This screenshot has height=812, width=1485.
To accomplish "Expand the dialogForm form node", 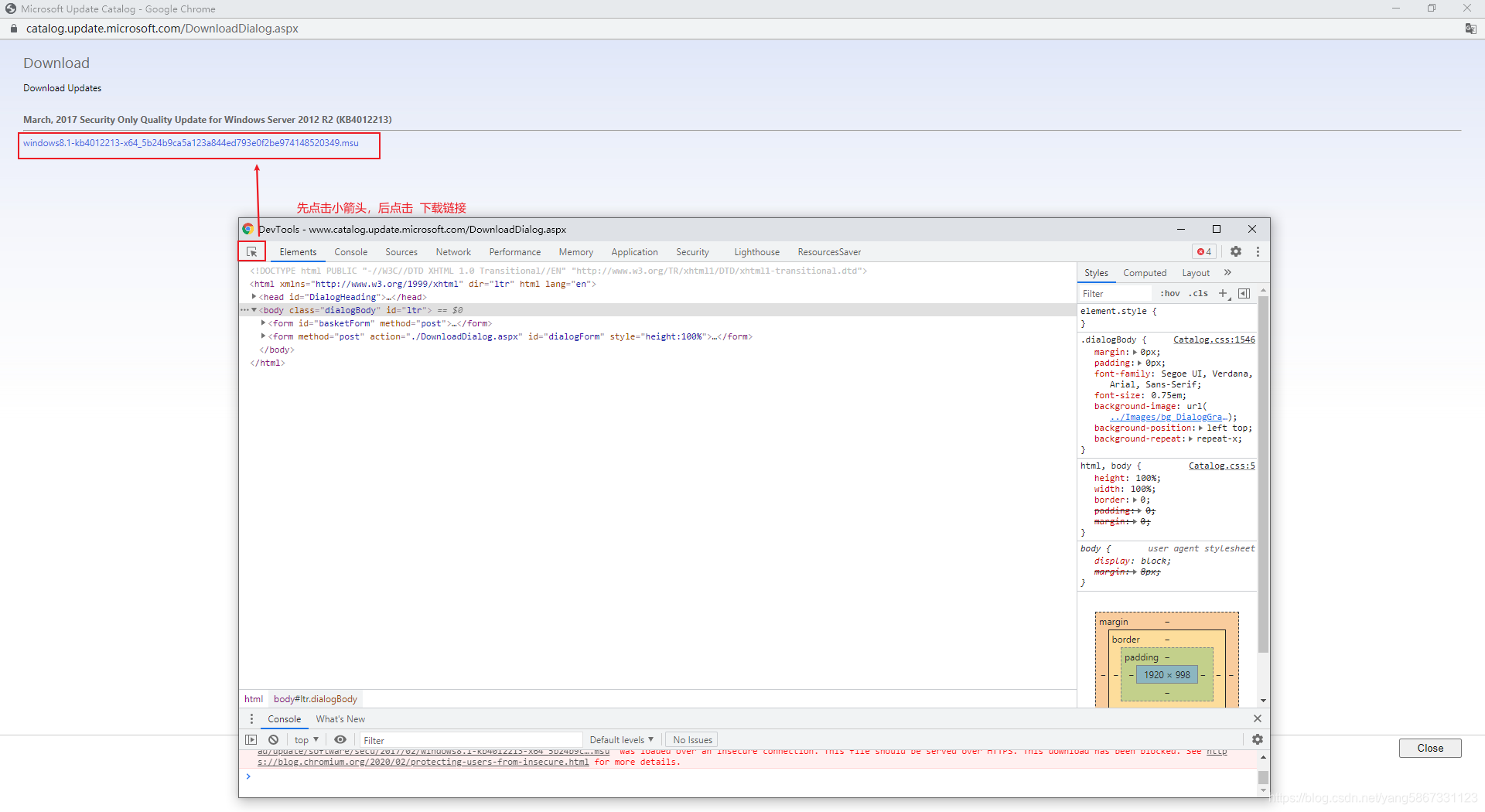I will pyautogui.click(x=263, y=336).
